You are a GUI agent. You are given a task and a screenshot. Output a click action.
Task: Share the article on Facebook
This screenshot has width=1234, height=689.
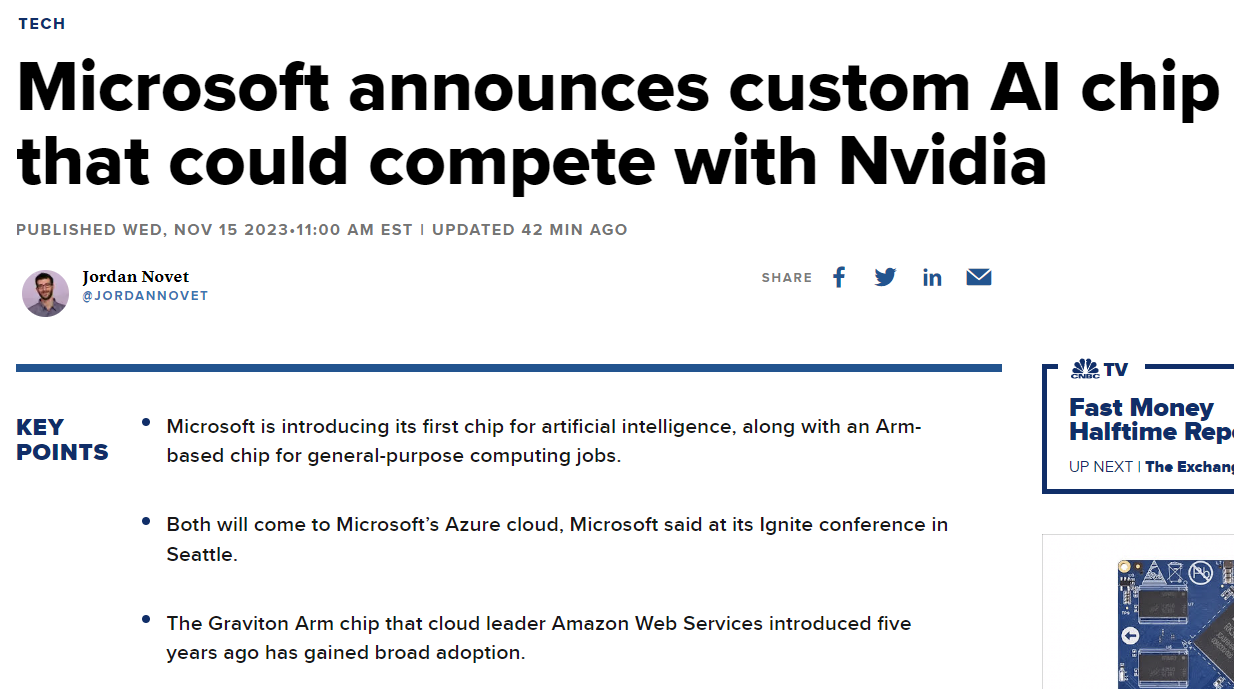click(x=839, y=277)
